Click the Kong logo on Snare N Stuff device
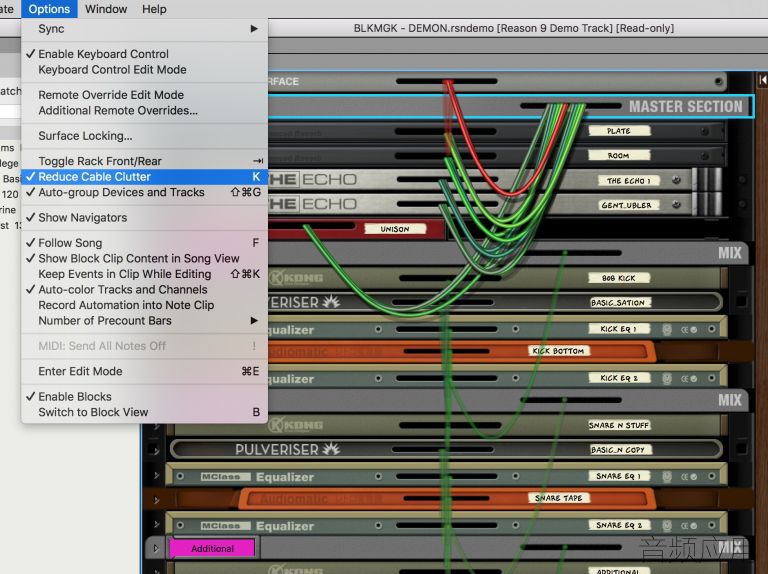Image resolution: width=768 pixels, height=574 pixels. click(x=296, y=425)
